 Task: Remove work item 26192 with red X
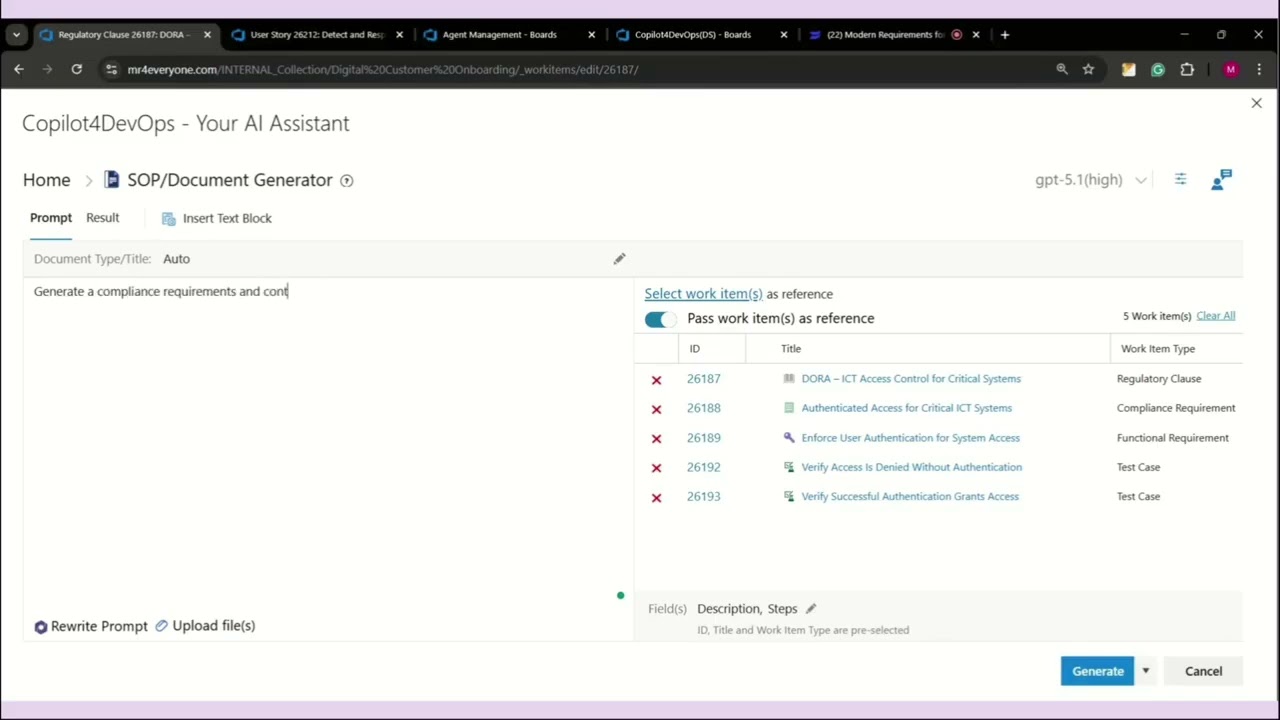coord(656,468)
